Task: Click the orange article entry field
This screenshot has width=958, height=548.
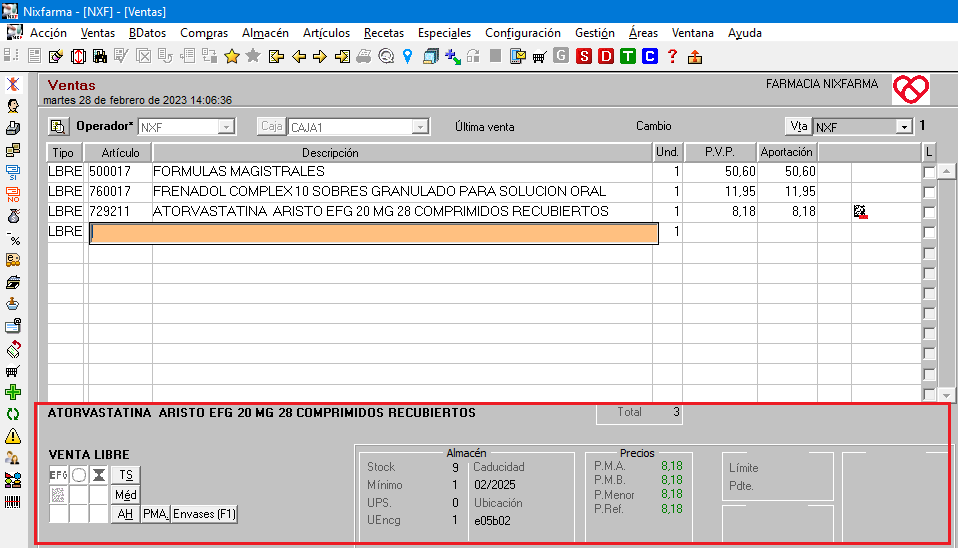Action: coord(374,233)
